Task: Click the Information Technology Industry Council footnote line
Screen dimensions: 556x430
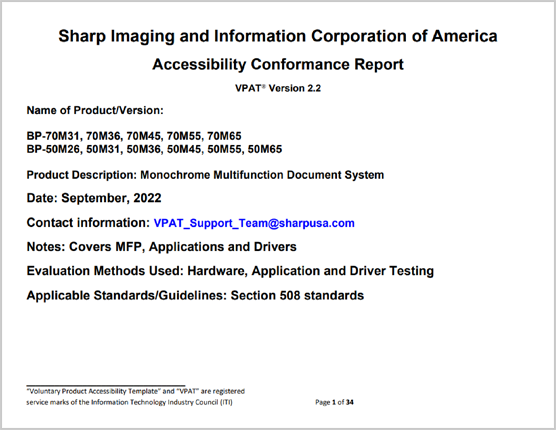Action: (x=129, y=402)
